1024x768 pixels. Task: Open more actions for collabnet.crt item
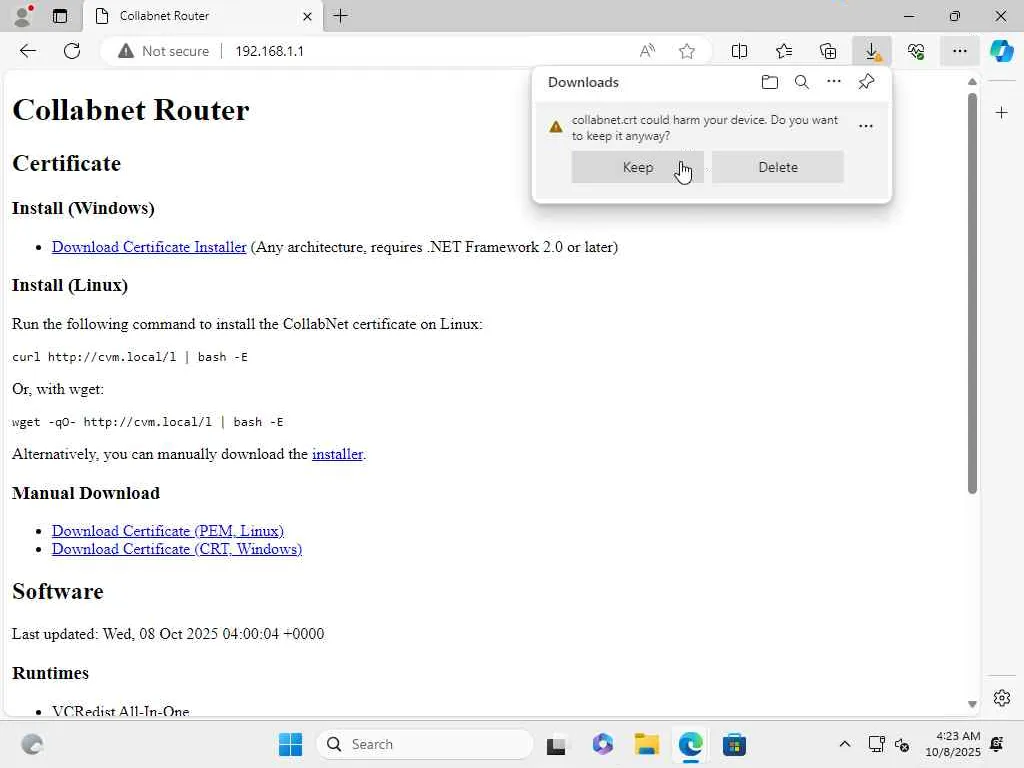[866, 126]
